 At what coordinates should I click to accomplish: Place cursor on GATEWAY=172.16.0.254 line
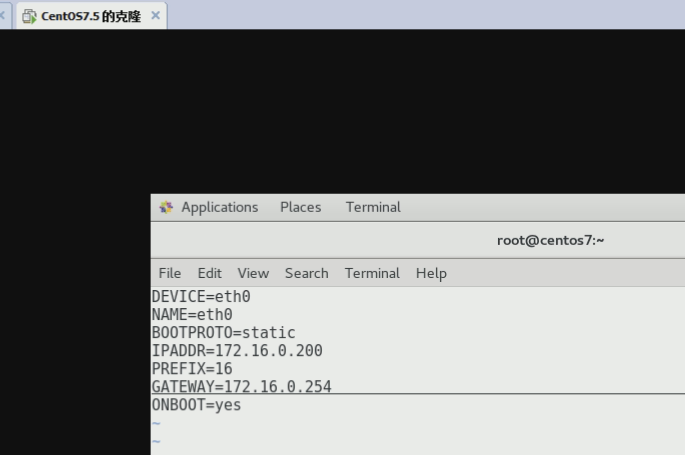click(242, 386)
